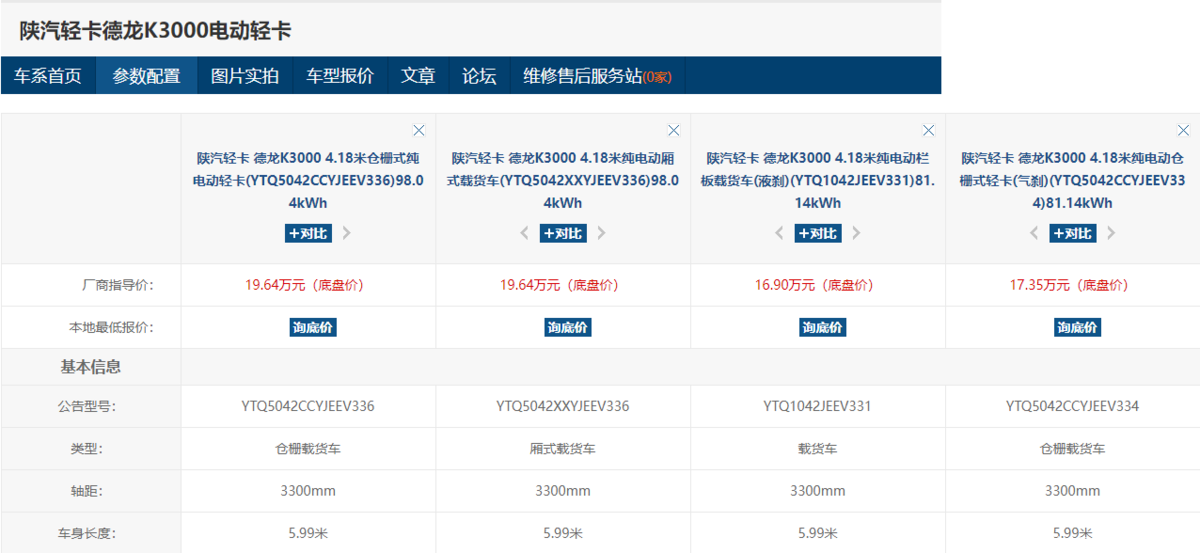Add YTQ1042JEEV331 model to 对比 comparison
The image size is (1200, 553).
[x=818, y=233]
